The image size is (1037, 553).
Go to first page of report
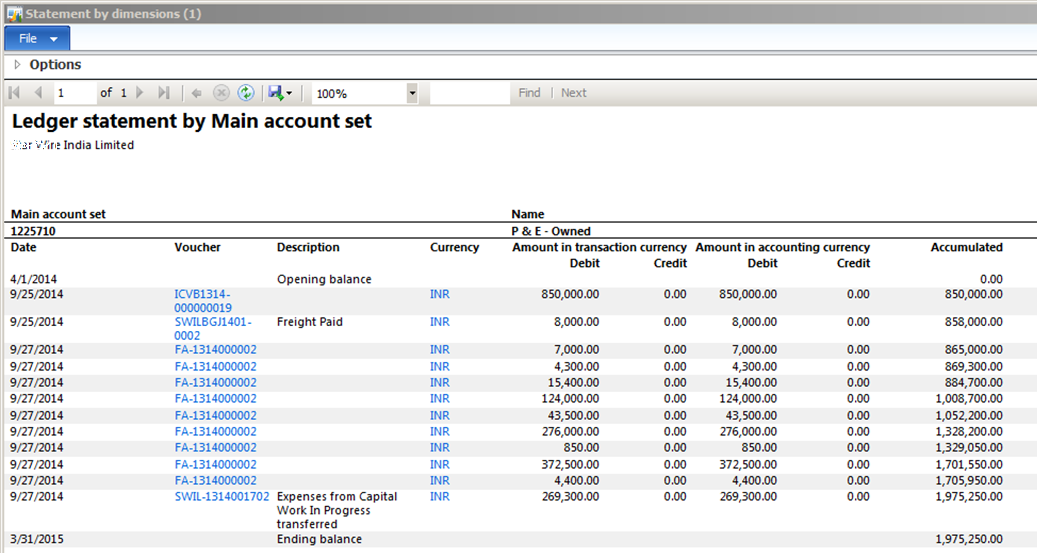pyautogui.click(x=15, y=93)
